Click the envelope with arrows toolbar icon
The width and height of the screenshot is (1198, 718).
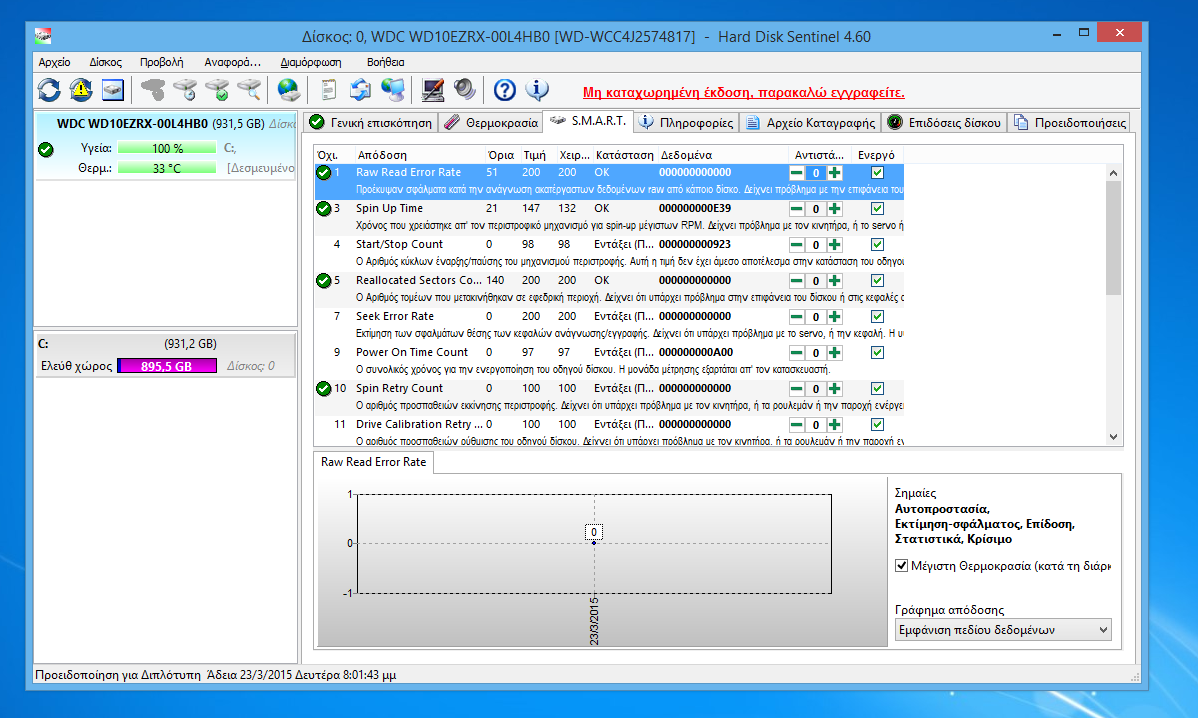click(361, 90)
